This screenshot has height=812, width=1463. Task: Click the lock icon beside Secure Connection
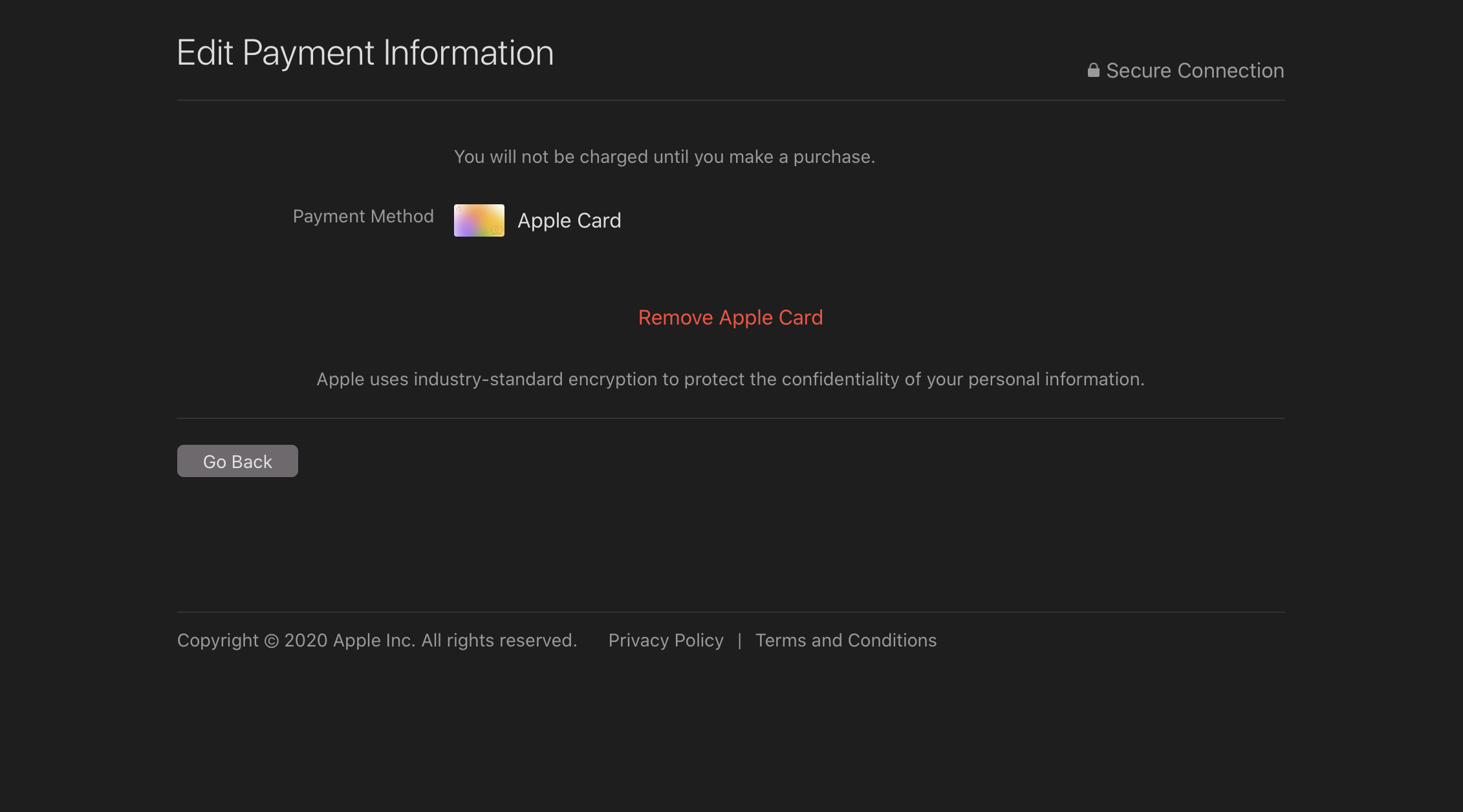(x=1093, y=70)
